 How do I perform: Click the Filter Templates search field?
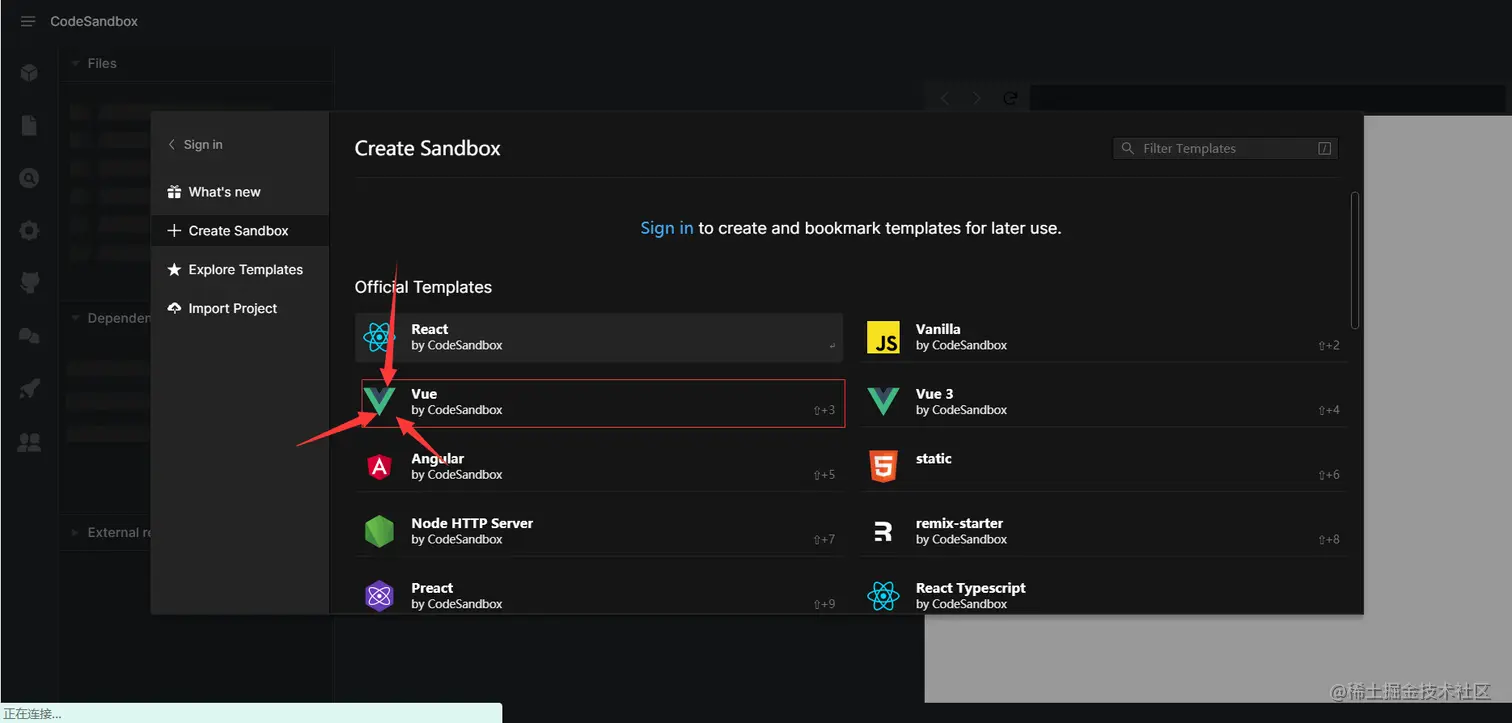[x=1224, y=149]
